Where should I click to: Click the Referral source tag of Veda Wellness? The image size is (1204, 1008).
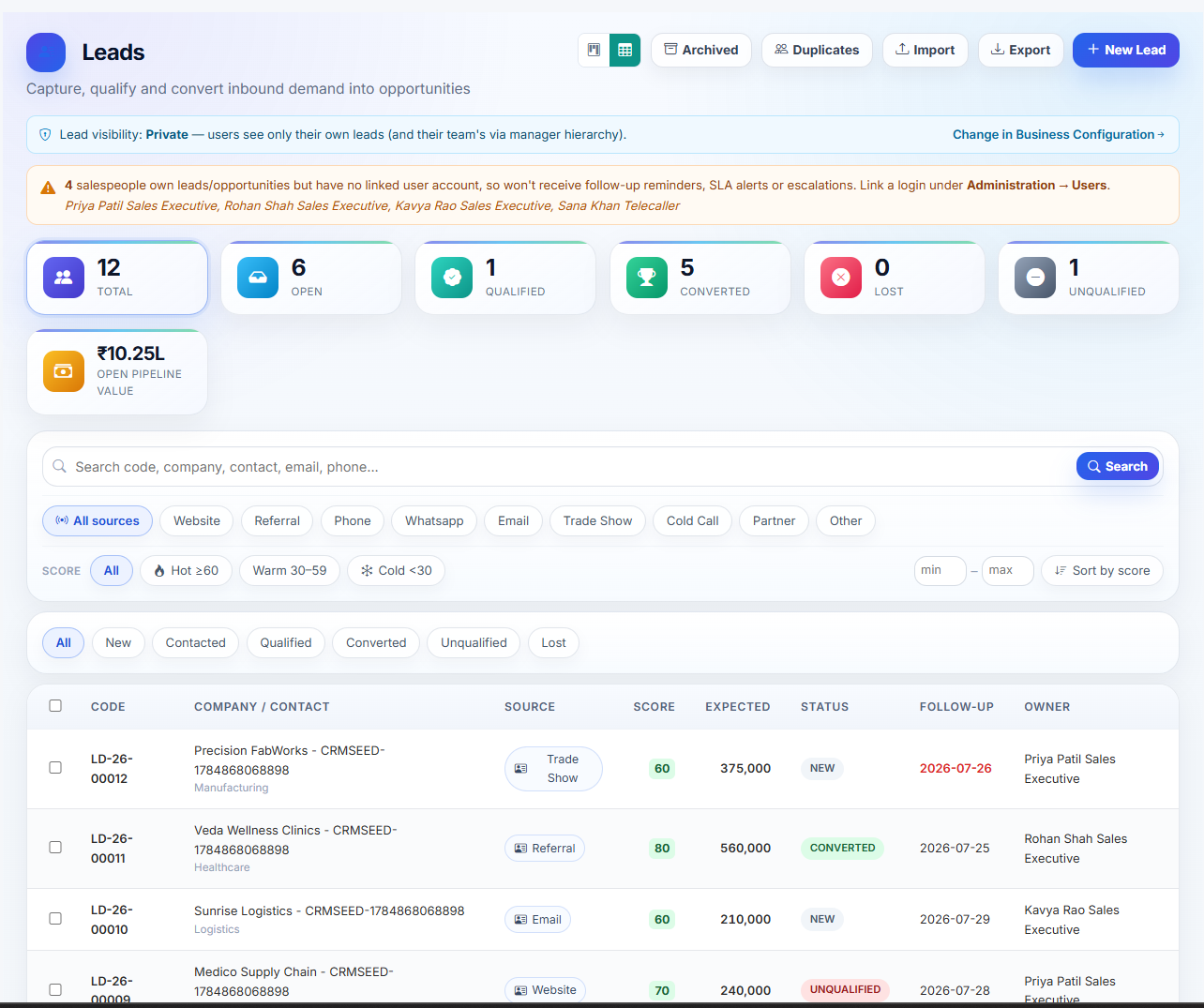coord(545,849)
